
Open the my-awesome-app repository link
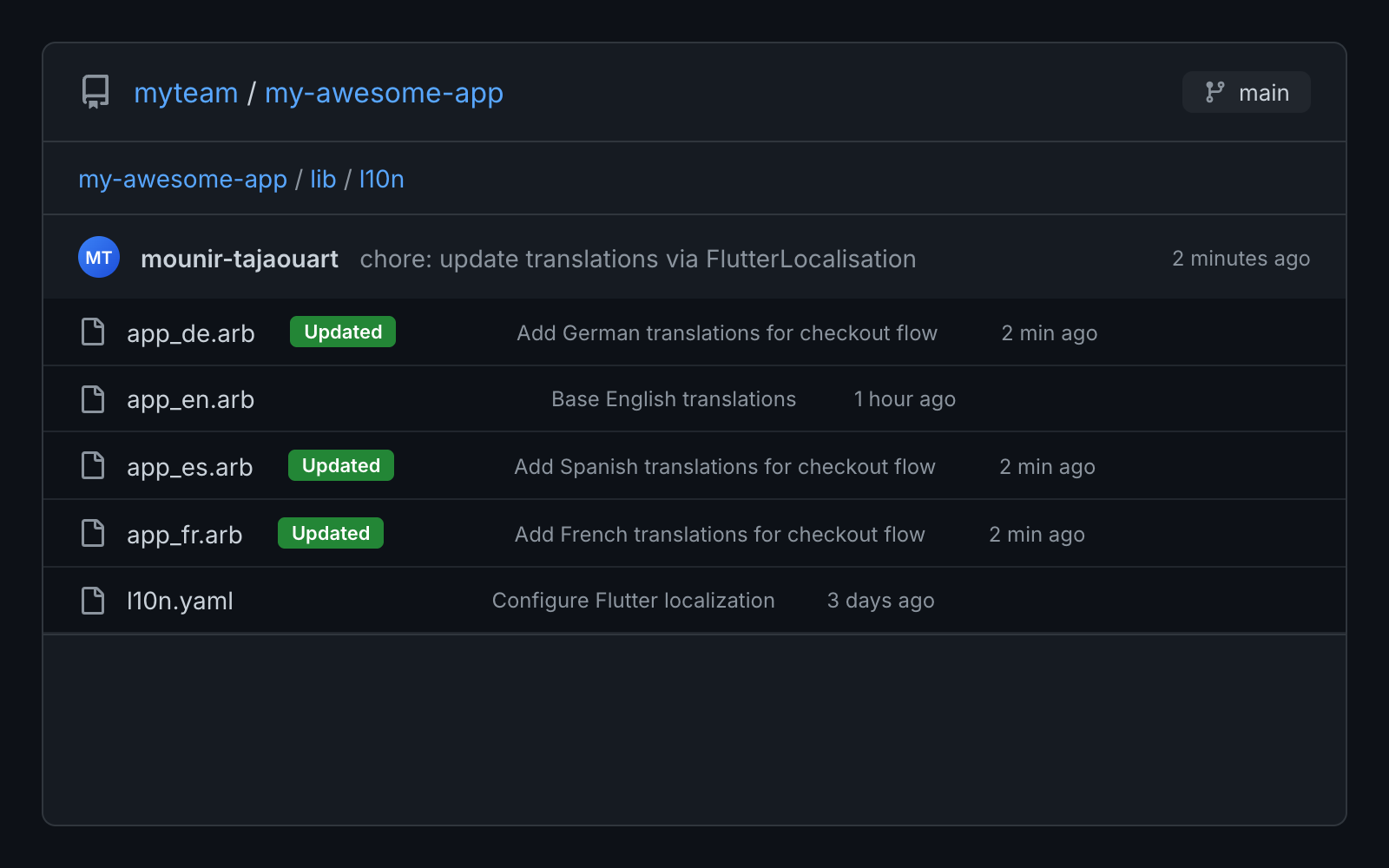click(385, 93)
